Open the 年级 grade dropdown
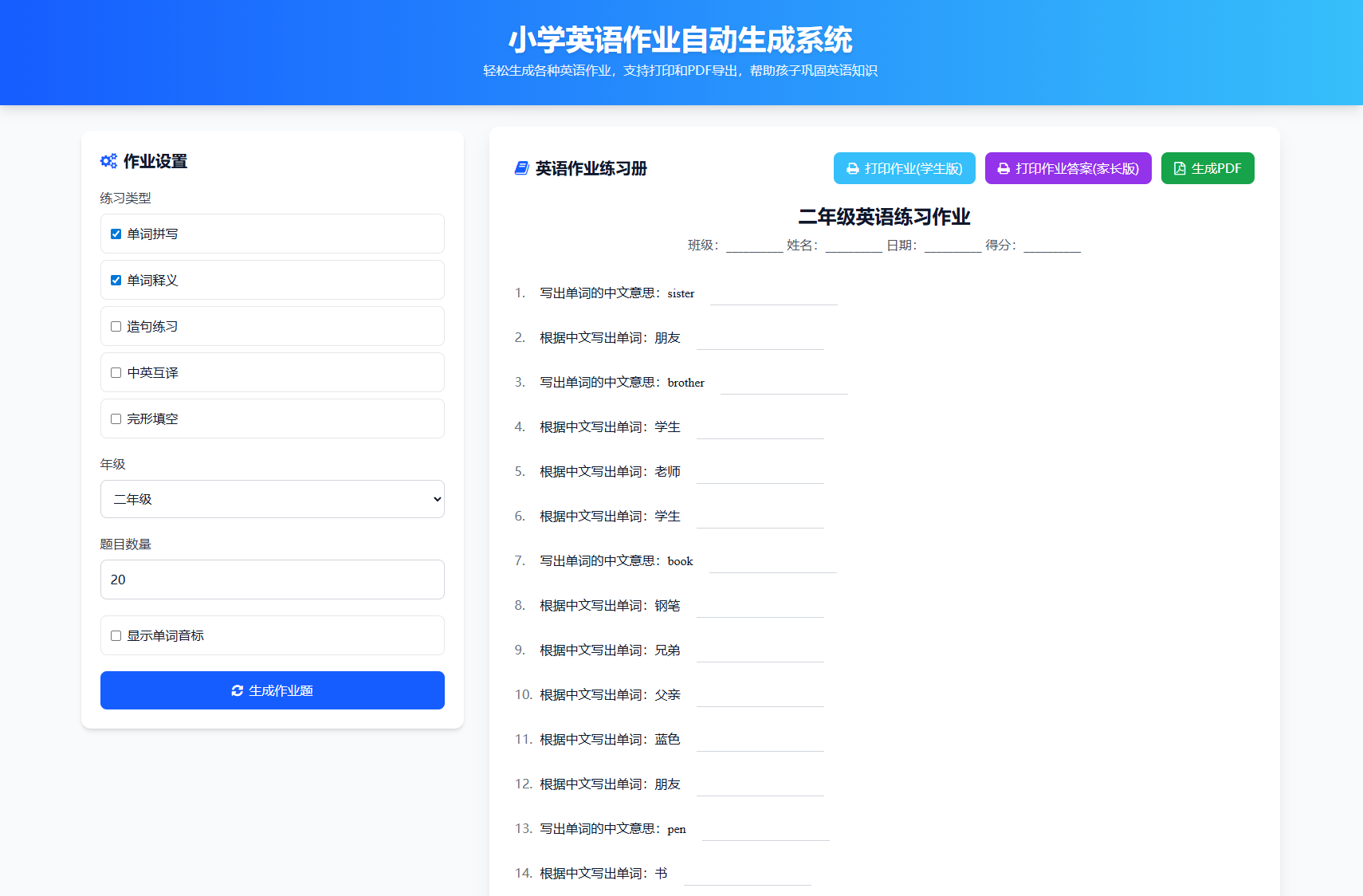1363x896 pixels. pos(272,499)
